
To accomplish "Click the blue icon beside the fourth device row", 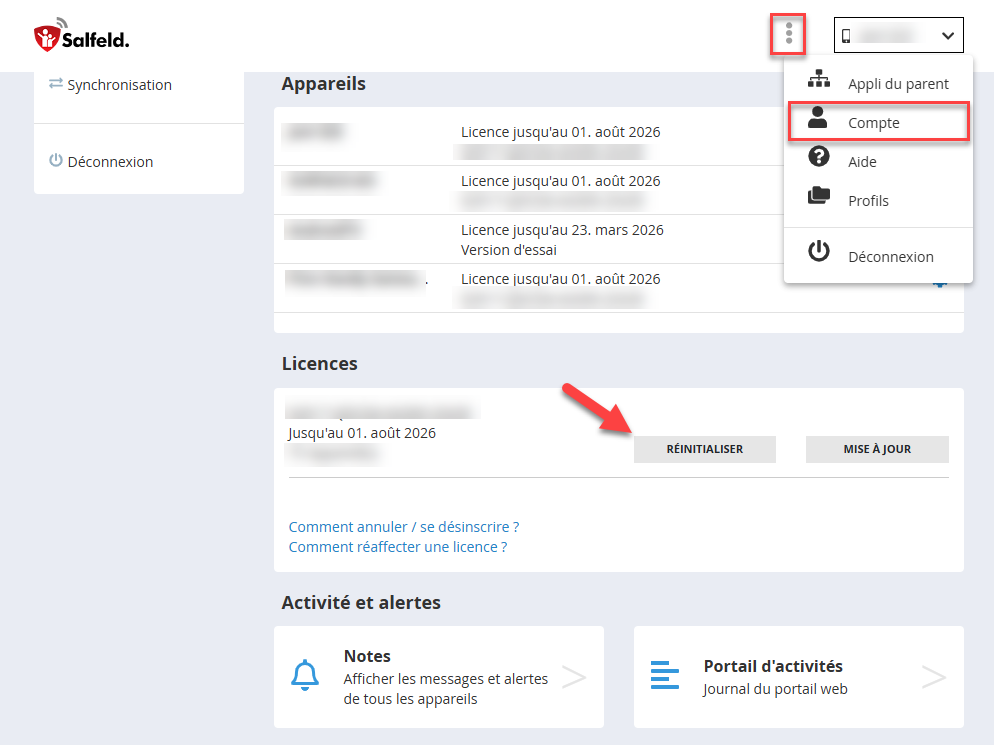I will tap(939, 282).
